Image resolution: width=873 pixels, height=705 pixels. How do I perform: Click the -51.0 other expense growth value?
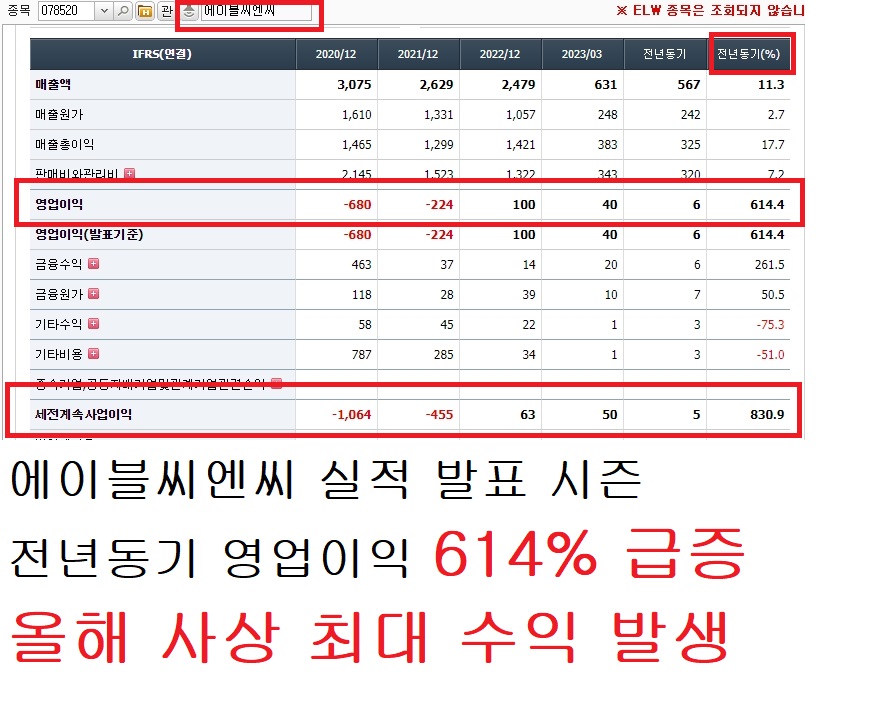tap(771, 355)
